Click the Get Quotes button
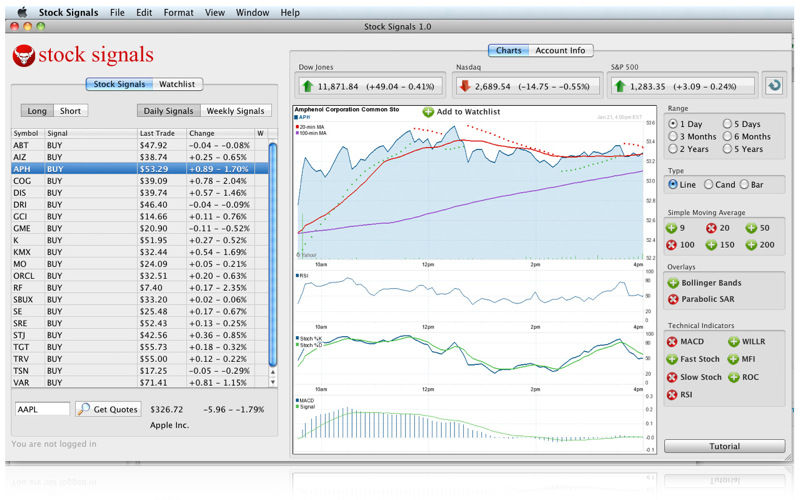The image size is (800, 500). [108, 409]
